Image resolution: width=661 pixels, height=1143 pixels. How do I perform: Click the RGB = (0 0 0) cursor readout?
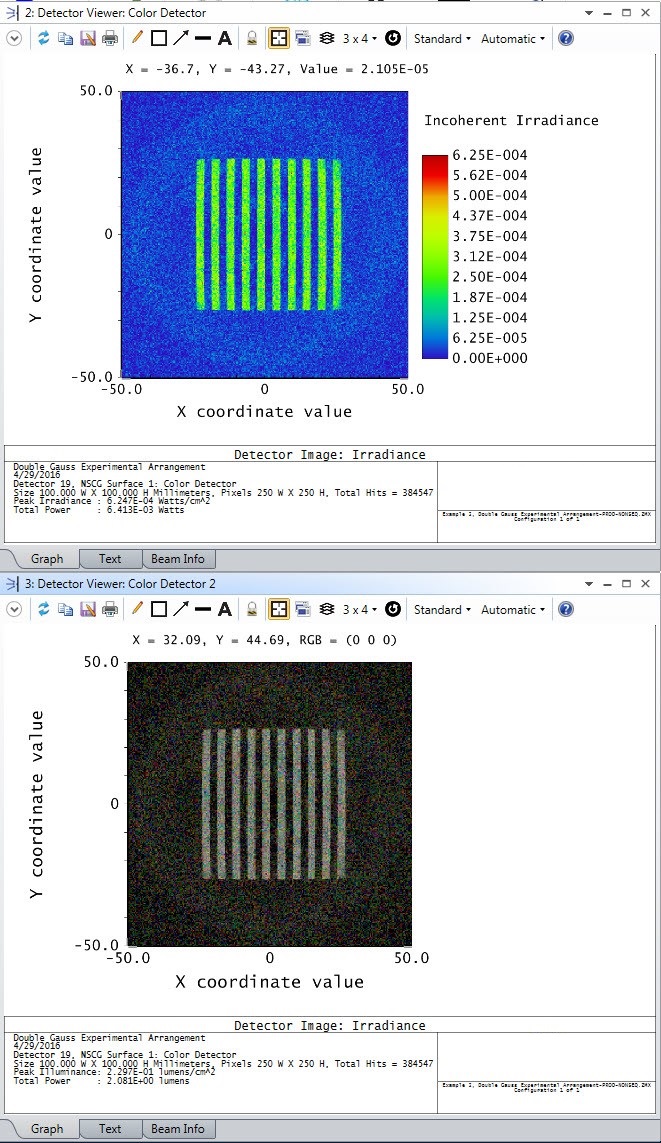(x=350, y=640)
